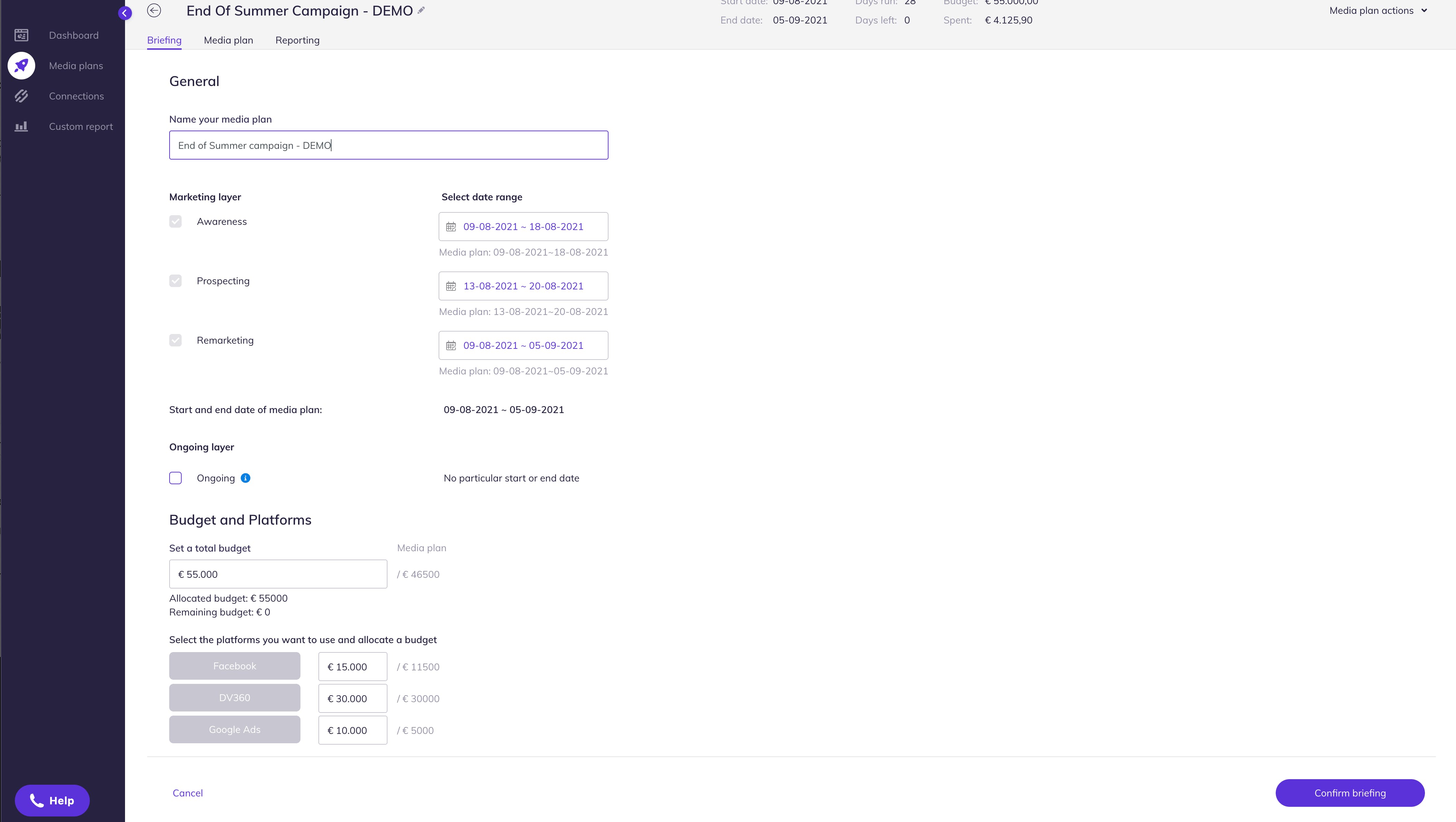Select the Facebook platform button
The height and width of the screenshot is (822, 1456).
click(x=234, y=666)
